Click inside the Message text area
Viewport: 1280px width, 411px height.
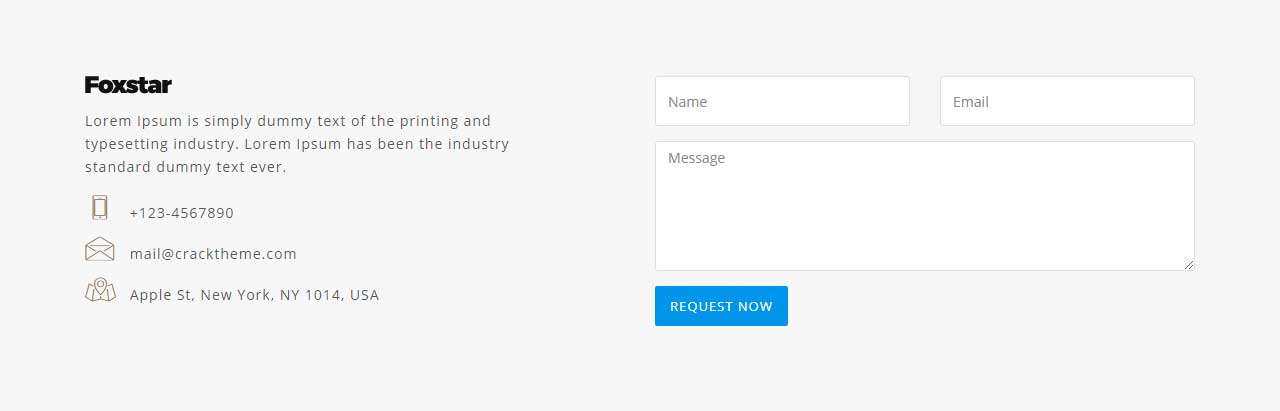click(925, 206)
